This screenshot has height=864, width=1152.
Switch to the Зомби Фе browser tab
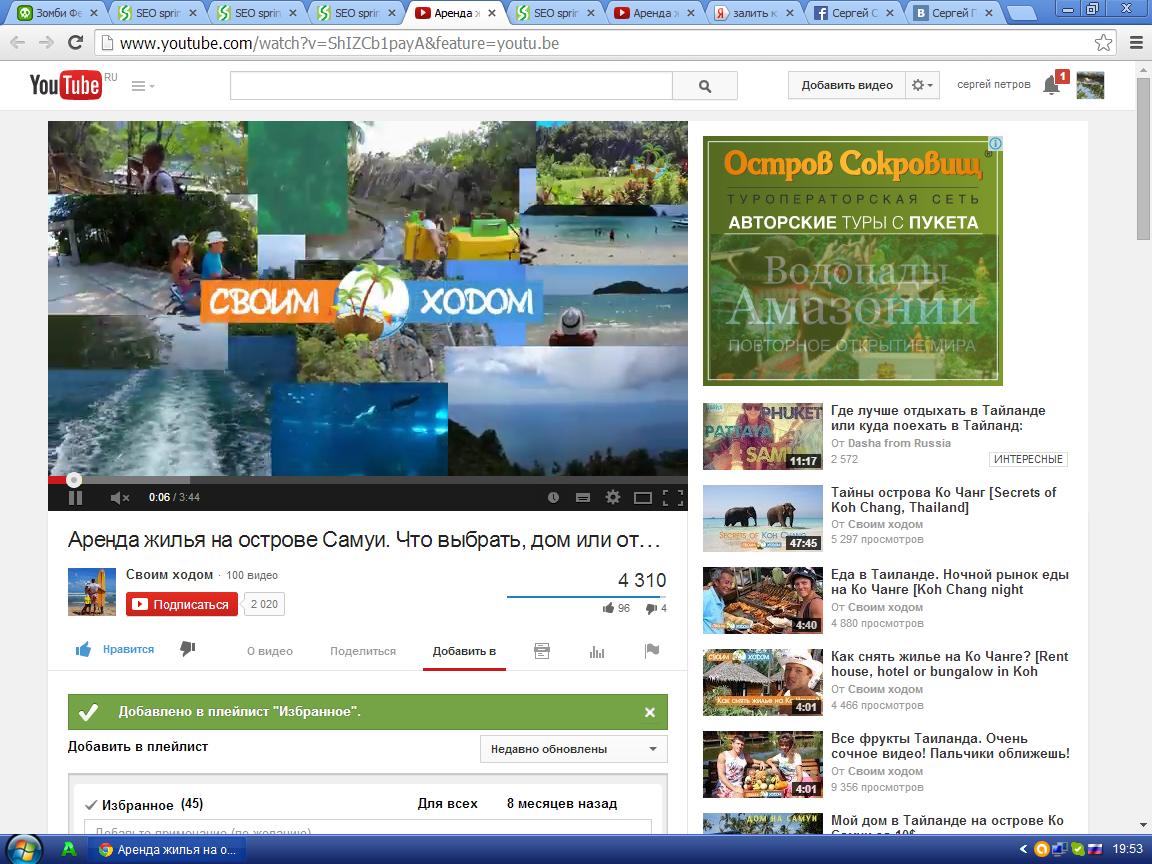click(x=56, y=12)
